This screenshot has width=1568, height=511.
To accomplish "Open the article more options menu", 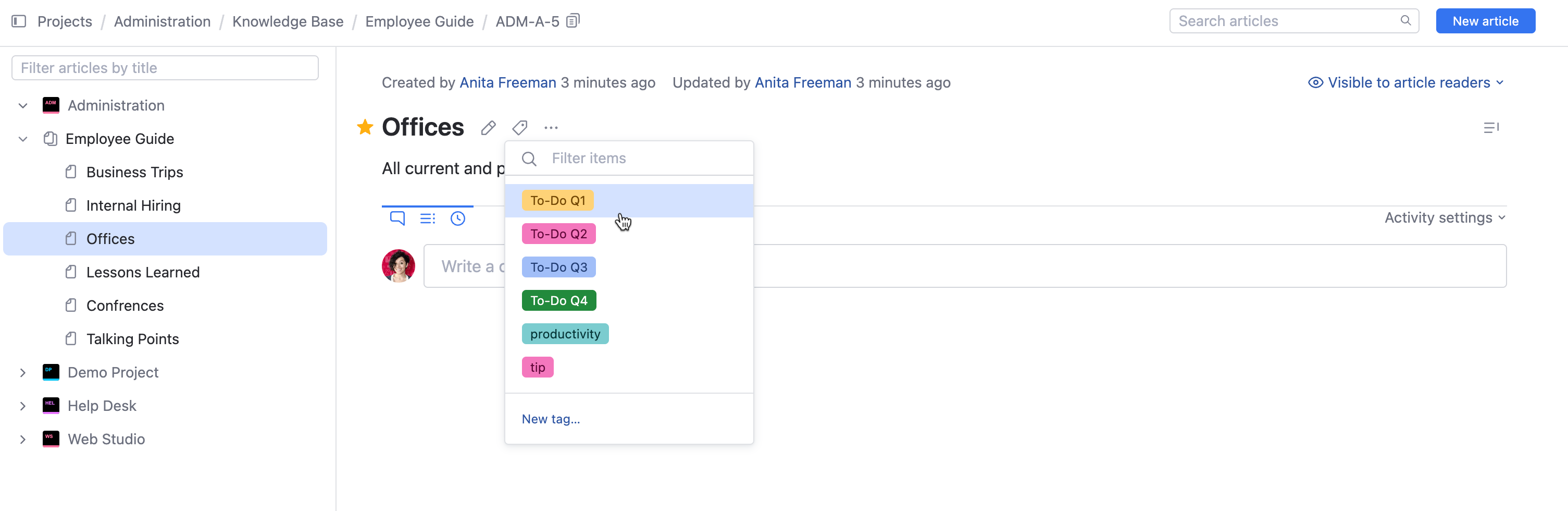I will (551, 127).
